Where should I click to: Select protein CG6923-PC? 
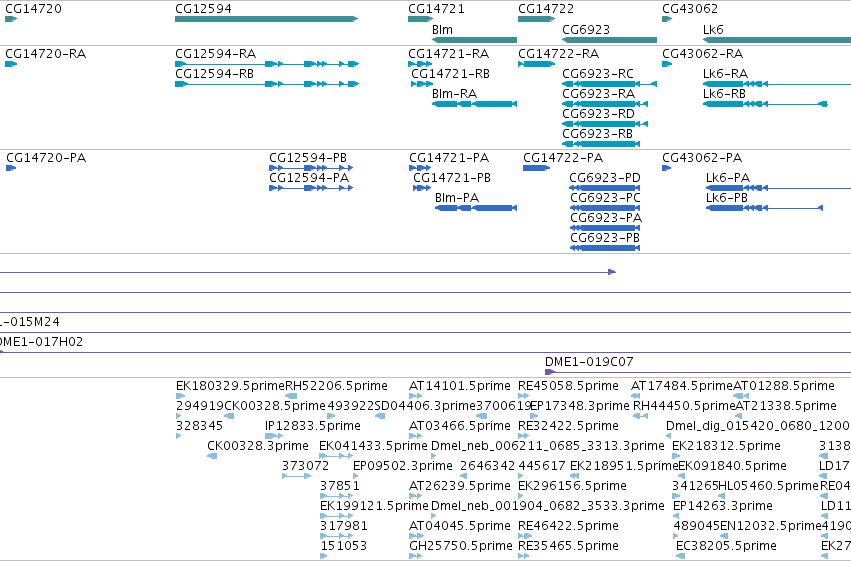tap(605, 208)
